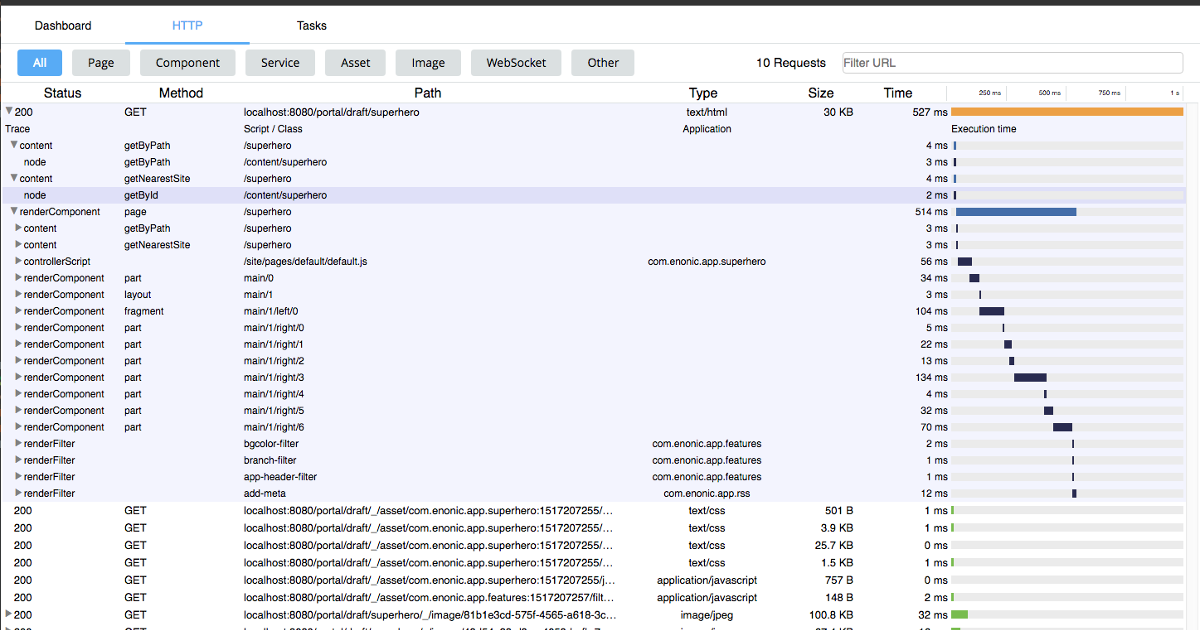Expand the controllerScript trace row

[18, 261]
